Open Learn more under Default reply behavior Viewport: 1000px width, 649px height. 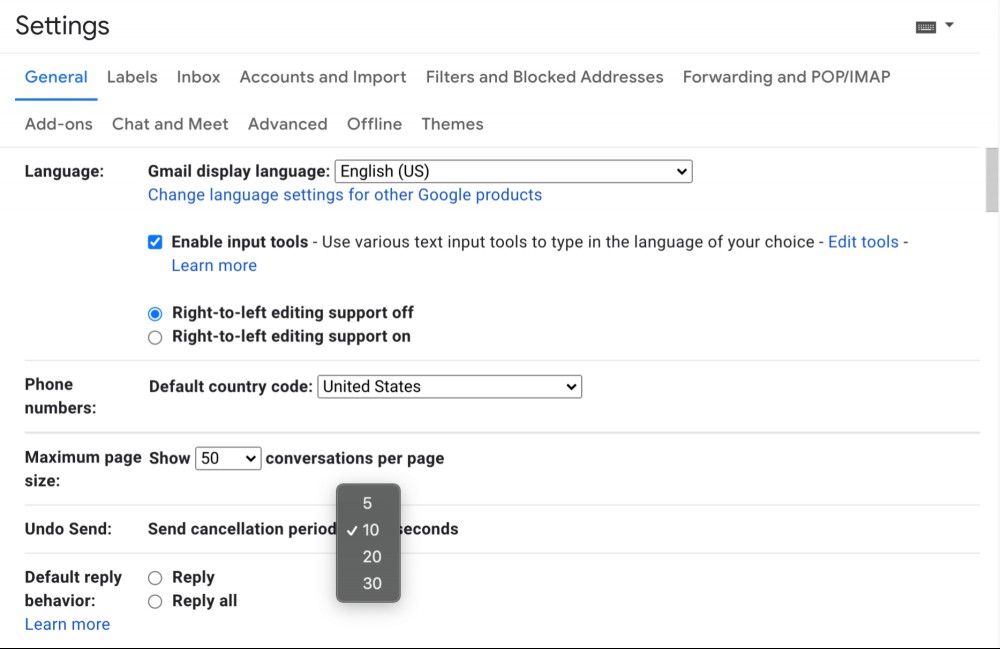(68, 625)
